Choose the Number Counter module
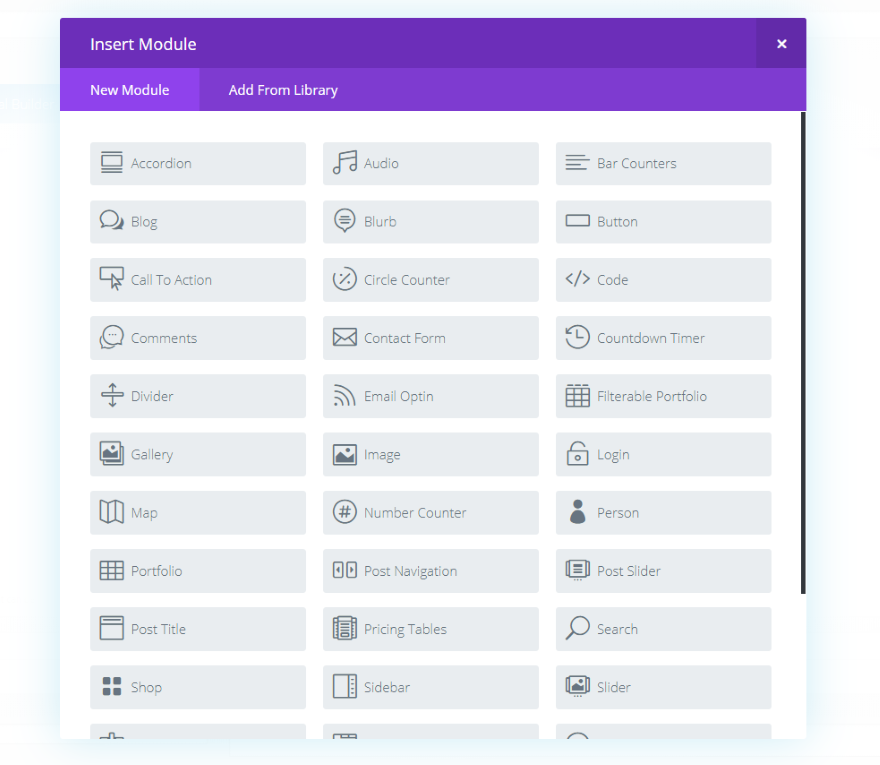The image size is (880, 765). coord(430,513)
